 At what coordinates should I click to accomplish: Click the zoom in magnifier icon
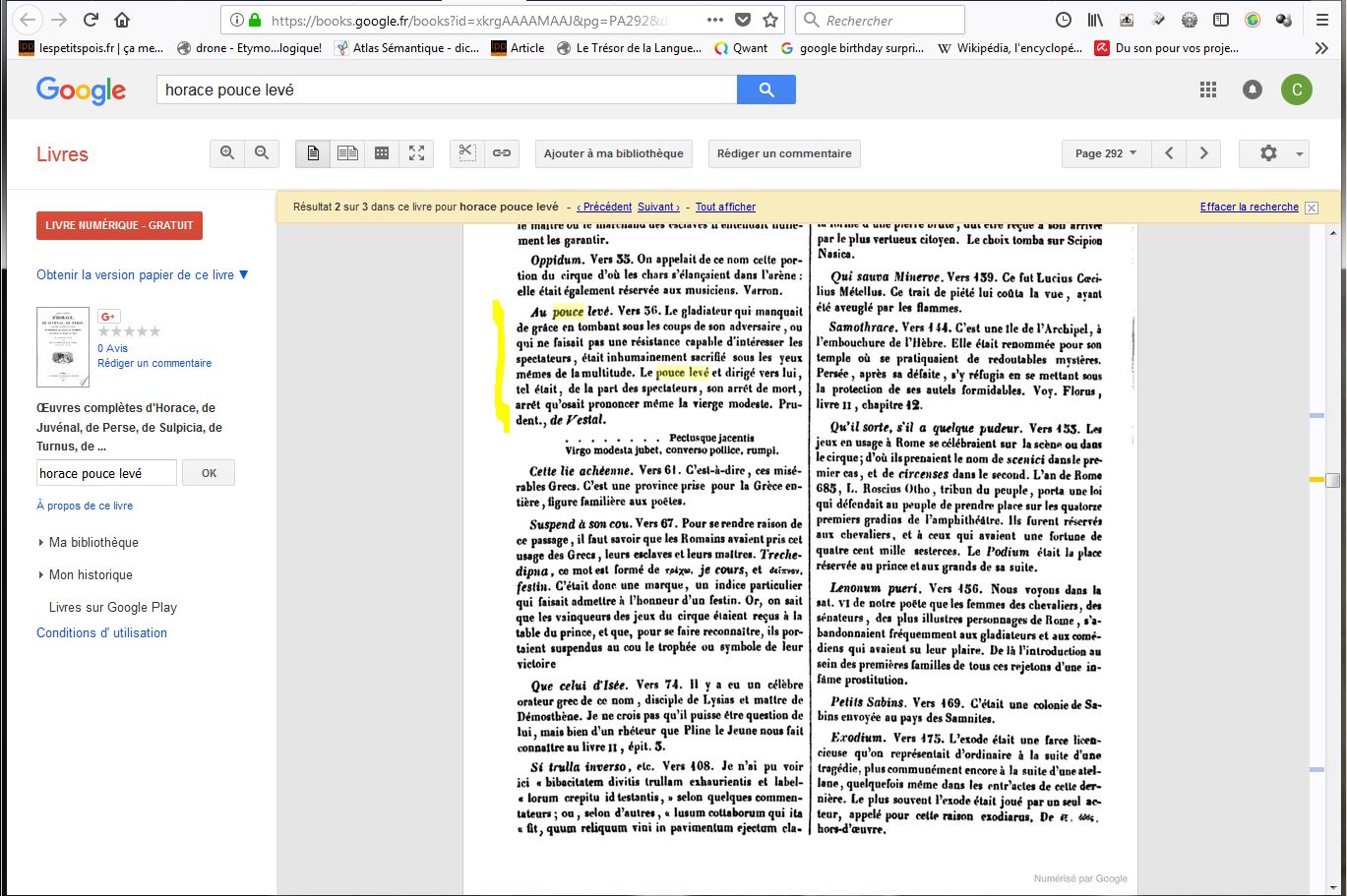pyautogui.click(x=227, y=153)
